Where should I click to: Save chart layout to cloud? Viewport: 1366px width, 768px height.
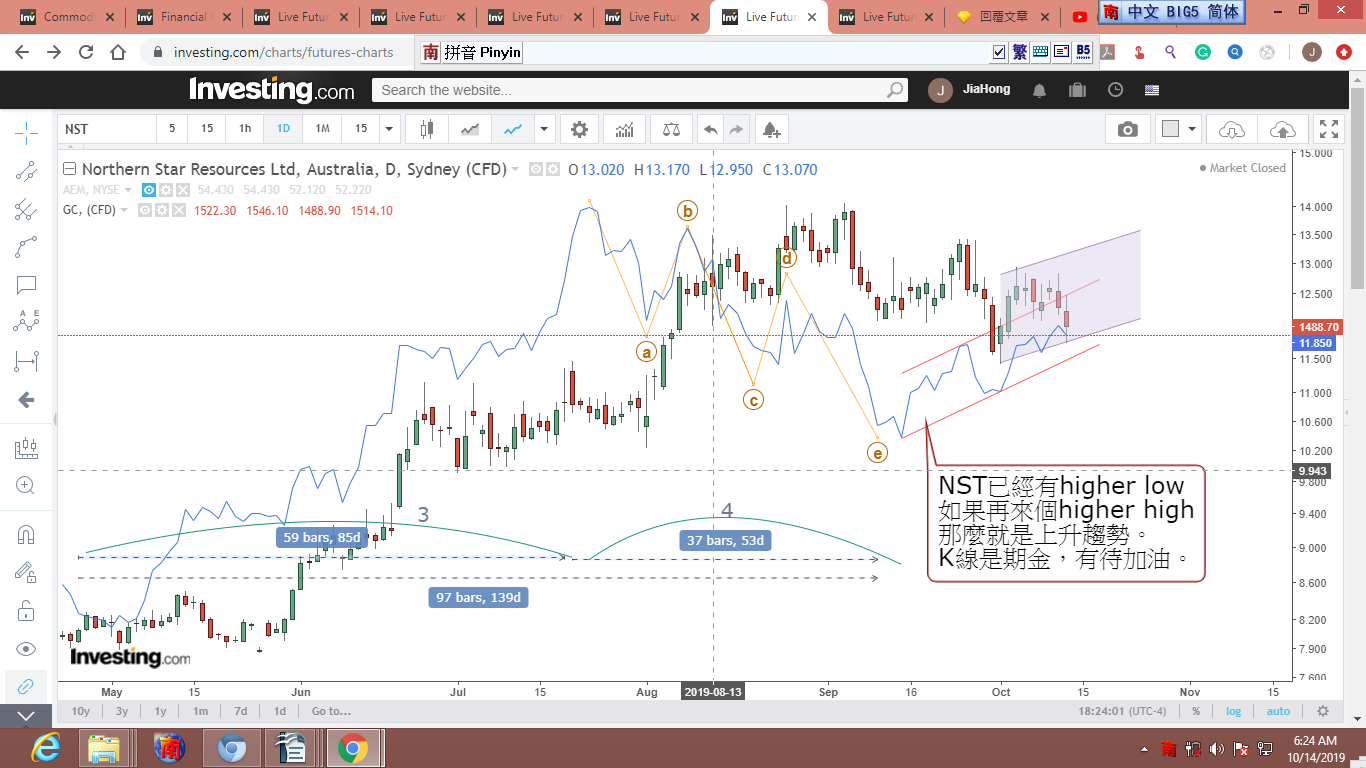1281,129
